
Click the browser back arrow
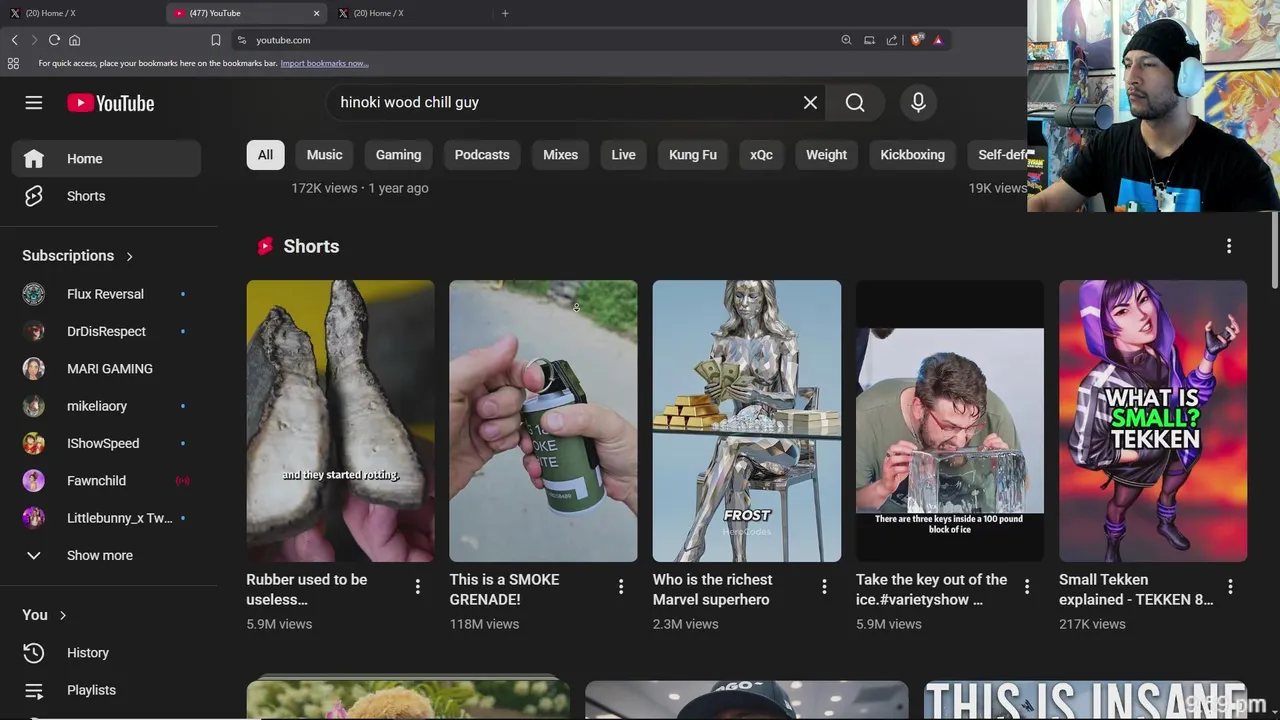pyautogui.click(x=15, y=40)
